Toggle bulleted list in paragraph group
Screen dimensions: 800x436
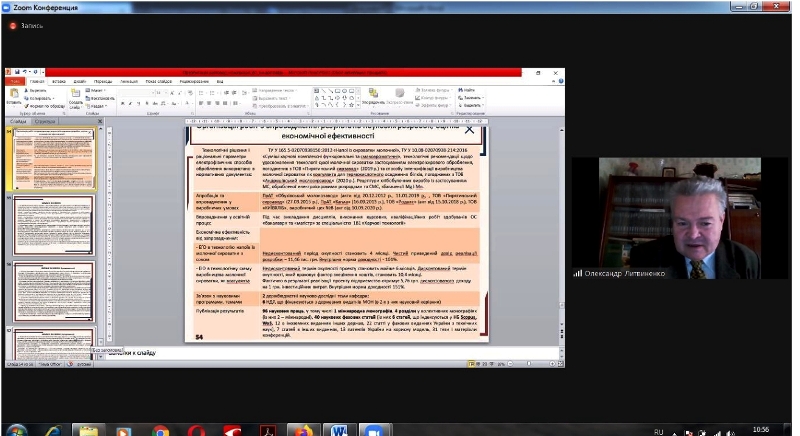point(202,93)
